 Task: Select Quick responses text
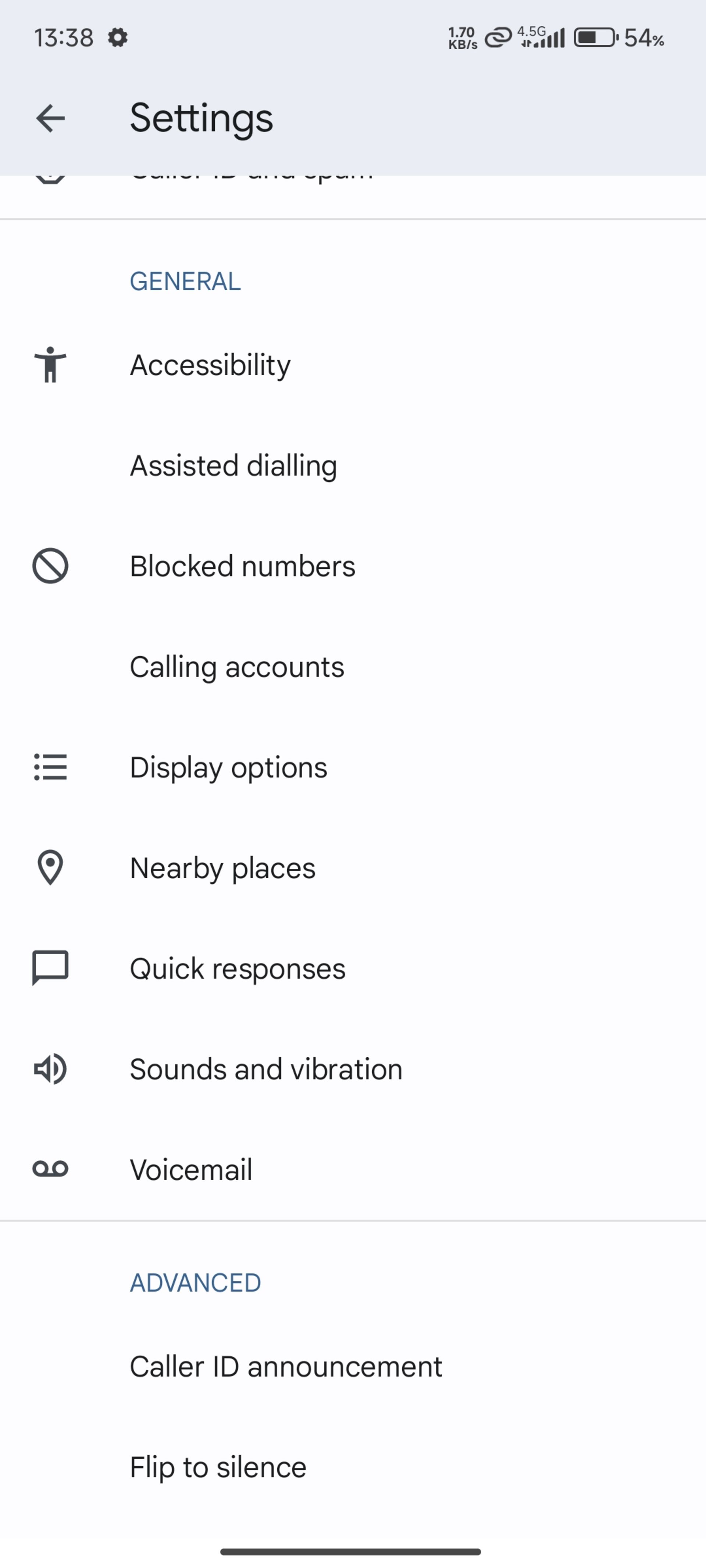click(238, 968)
